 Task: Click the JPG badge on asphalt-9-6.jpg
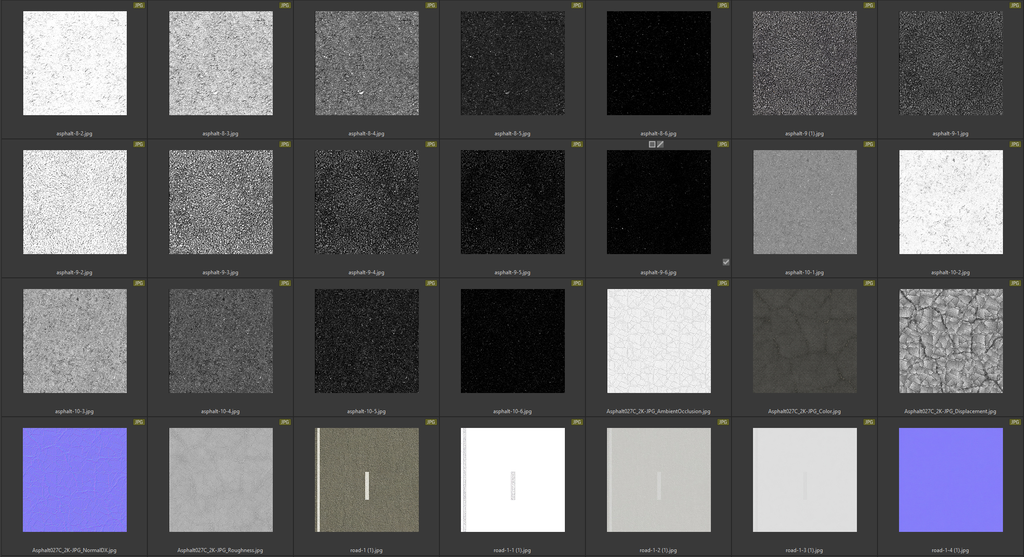click(723, 144)
